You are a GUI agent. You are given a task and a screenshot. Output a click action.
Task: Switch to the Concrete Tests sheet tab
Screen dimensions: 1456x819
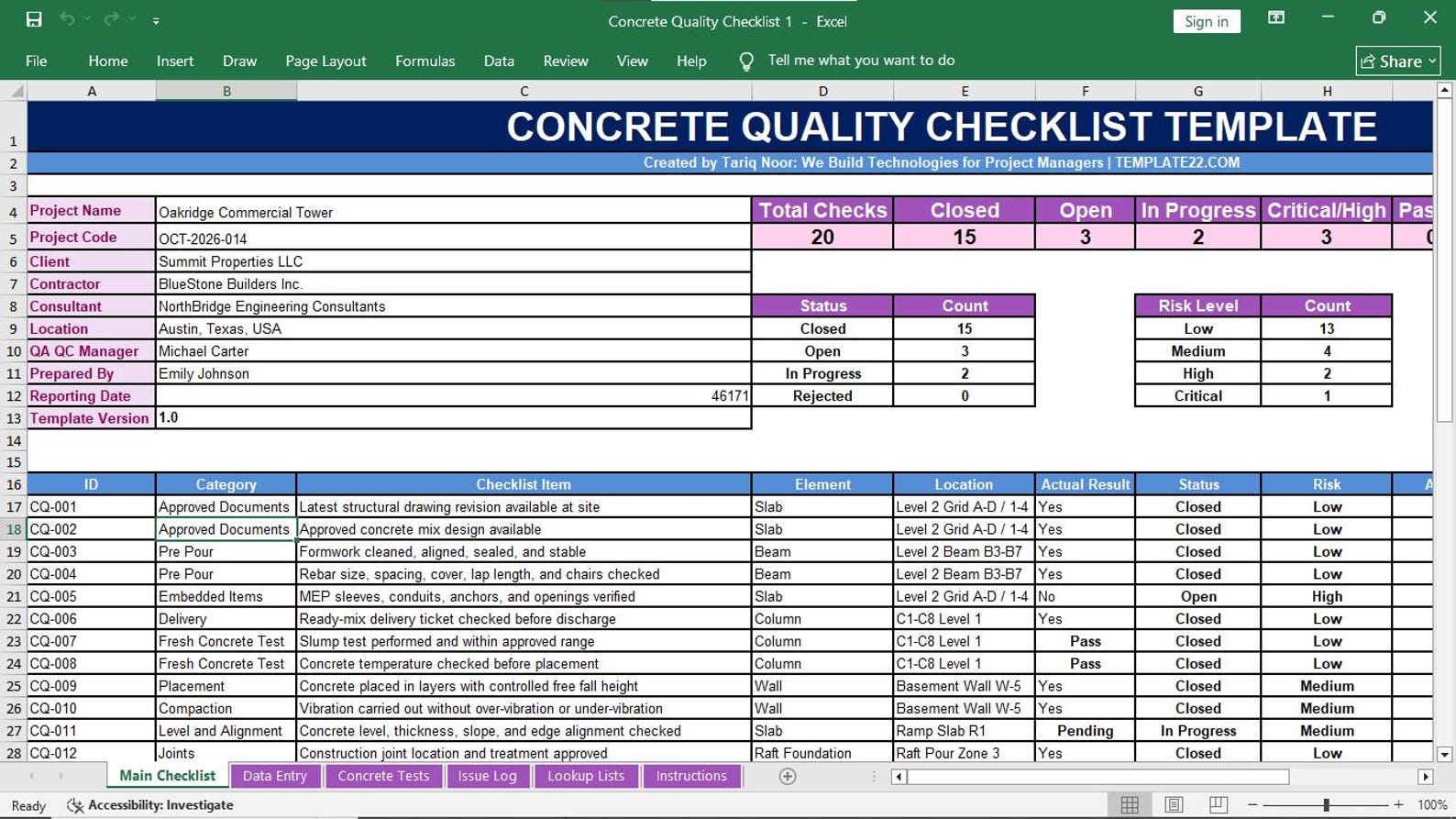pyautogui.click(x=383, y=776)
